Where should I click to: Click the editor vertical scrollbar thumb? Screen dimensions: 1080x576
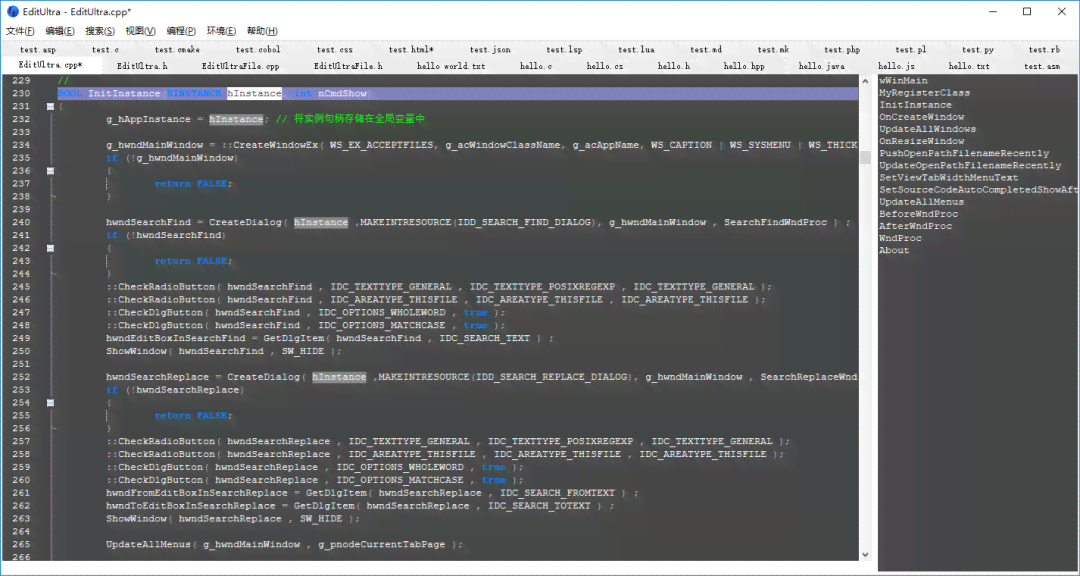pyautogui.click(x=866, y=158)
